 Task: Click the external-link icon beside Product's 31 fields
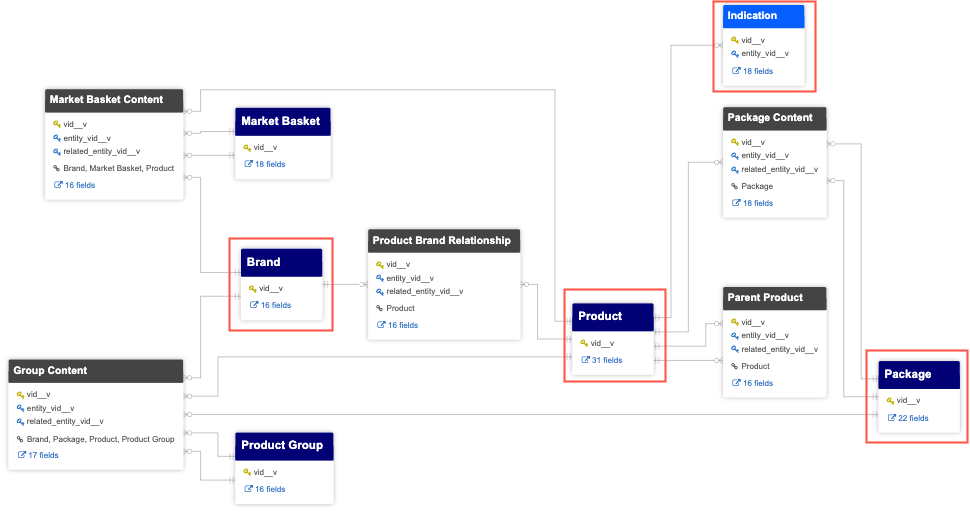tap(585, 360)
